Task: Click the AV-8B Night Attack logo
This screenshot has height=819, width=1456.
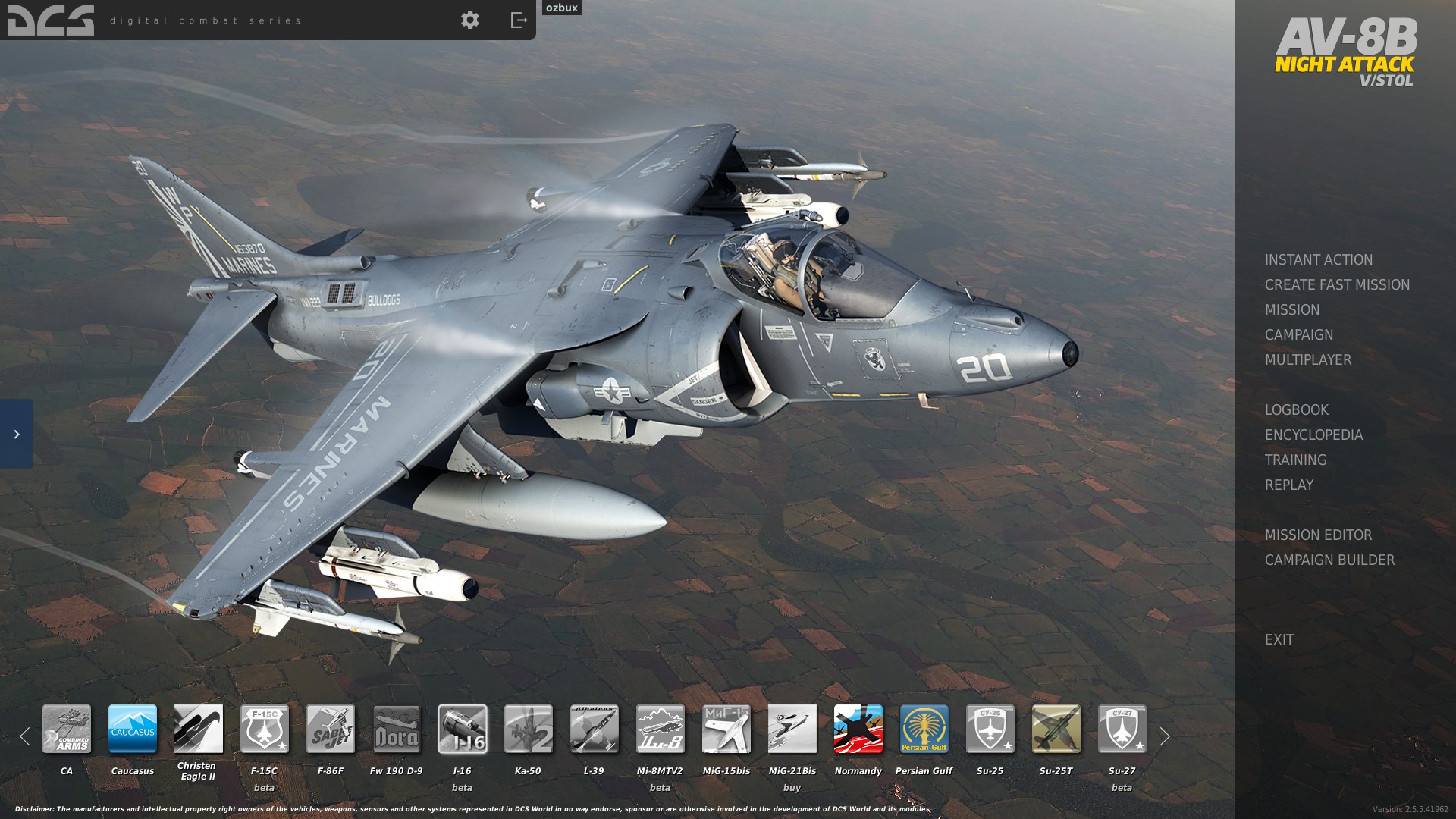Action: point(1345,52)
